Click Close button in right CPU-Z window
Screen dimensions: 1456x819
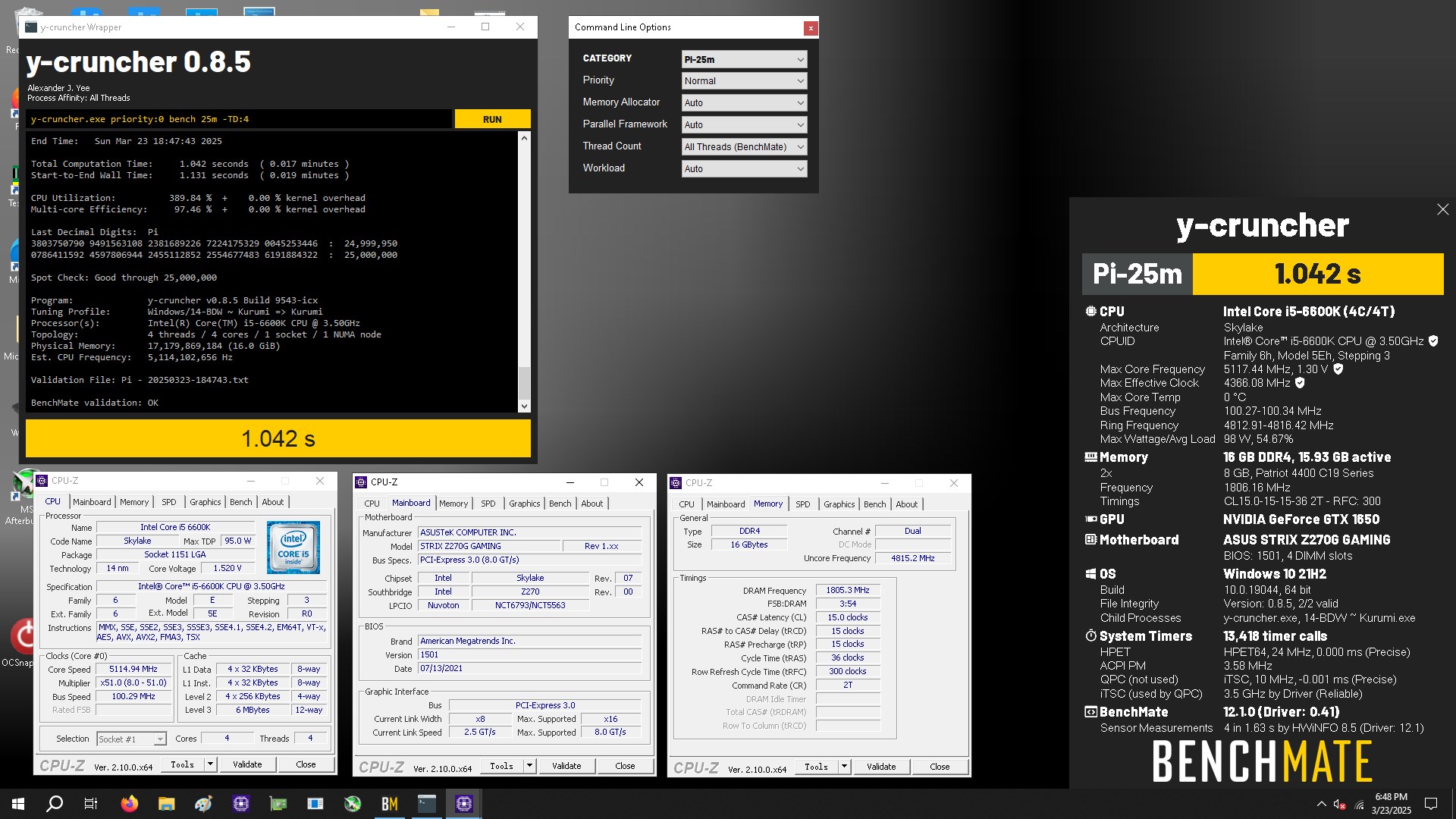click(x=940, y=767)
